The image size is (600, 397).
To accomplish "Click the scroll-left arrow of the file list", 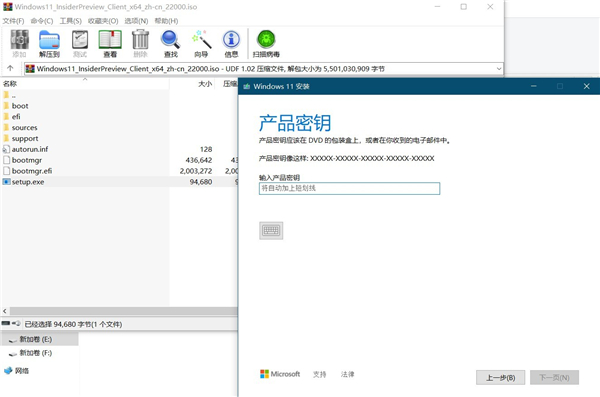I will click(5, 311).
